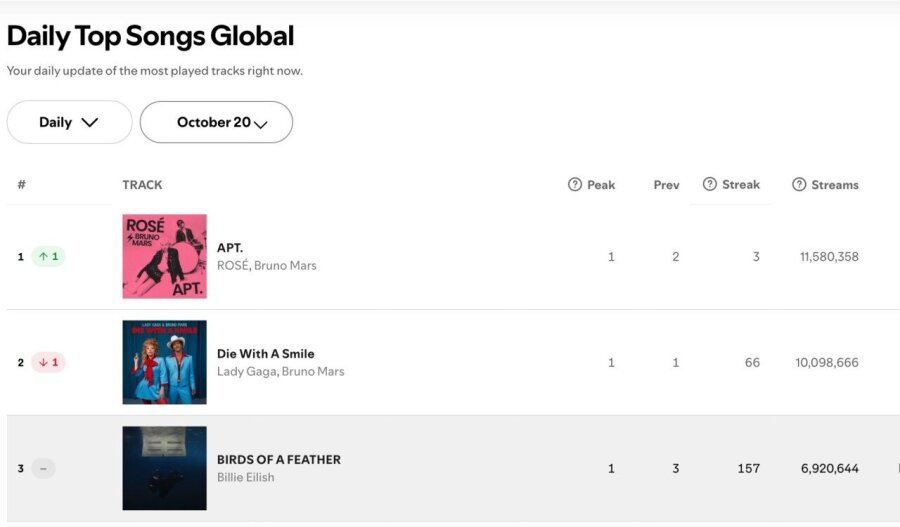The width and height of the screenshot is (900, 527).
Task: Click the help icon beside Streak
Action: 710,184
